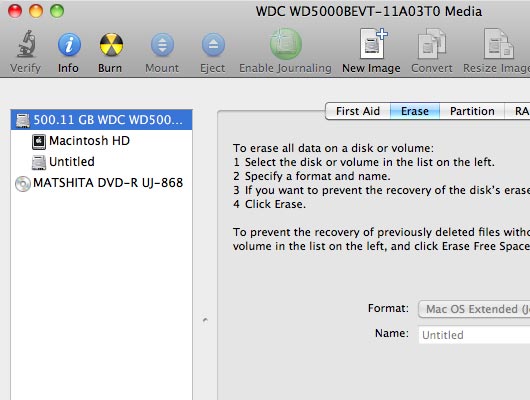Screen dimensions: 530x400
Task: Click the Convert image icon
Action: click(x=432, y=44)
